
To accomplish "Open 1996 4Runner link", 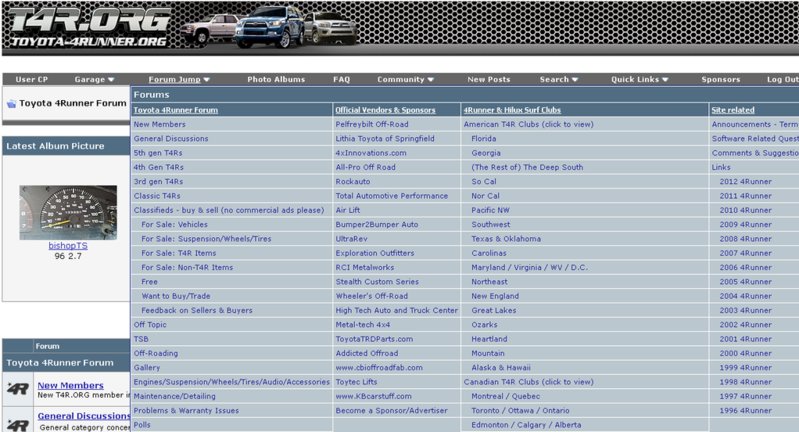I will tap(745, 410).
